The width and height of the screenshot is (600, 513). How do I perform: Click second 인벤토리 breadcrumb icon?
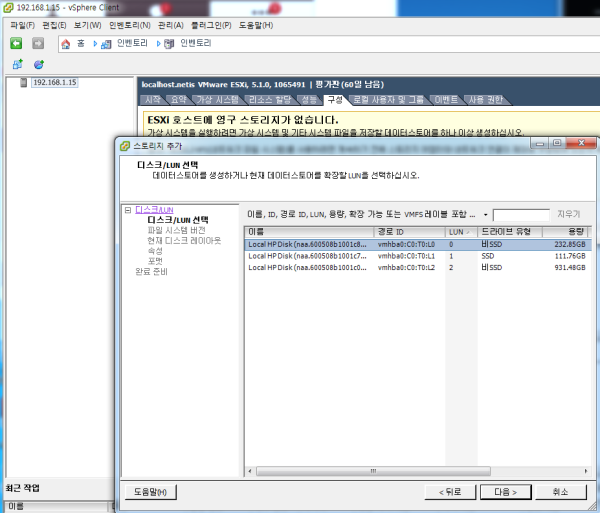pyautogui.click(x=169, y=44)
